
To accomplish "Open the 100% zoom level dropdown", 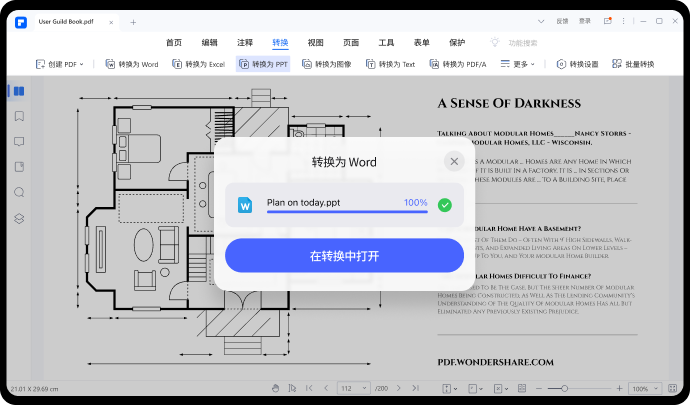I will [645, 388].
